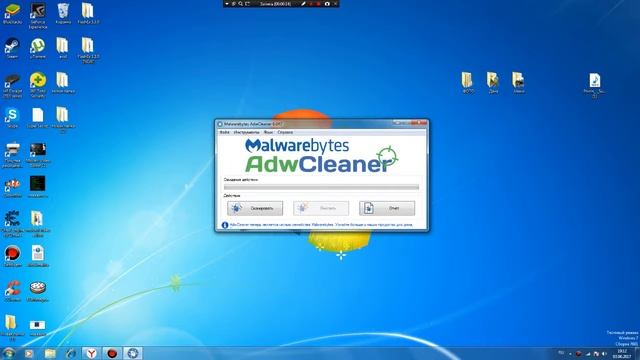Select the black console icon on desktop
This screenshot has height=360, width=640.
(x=38, y=187)
